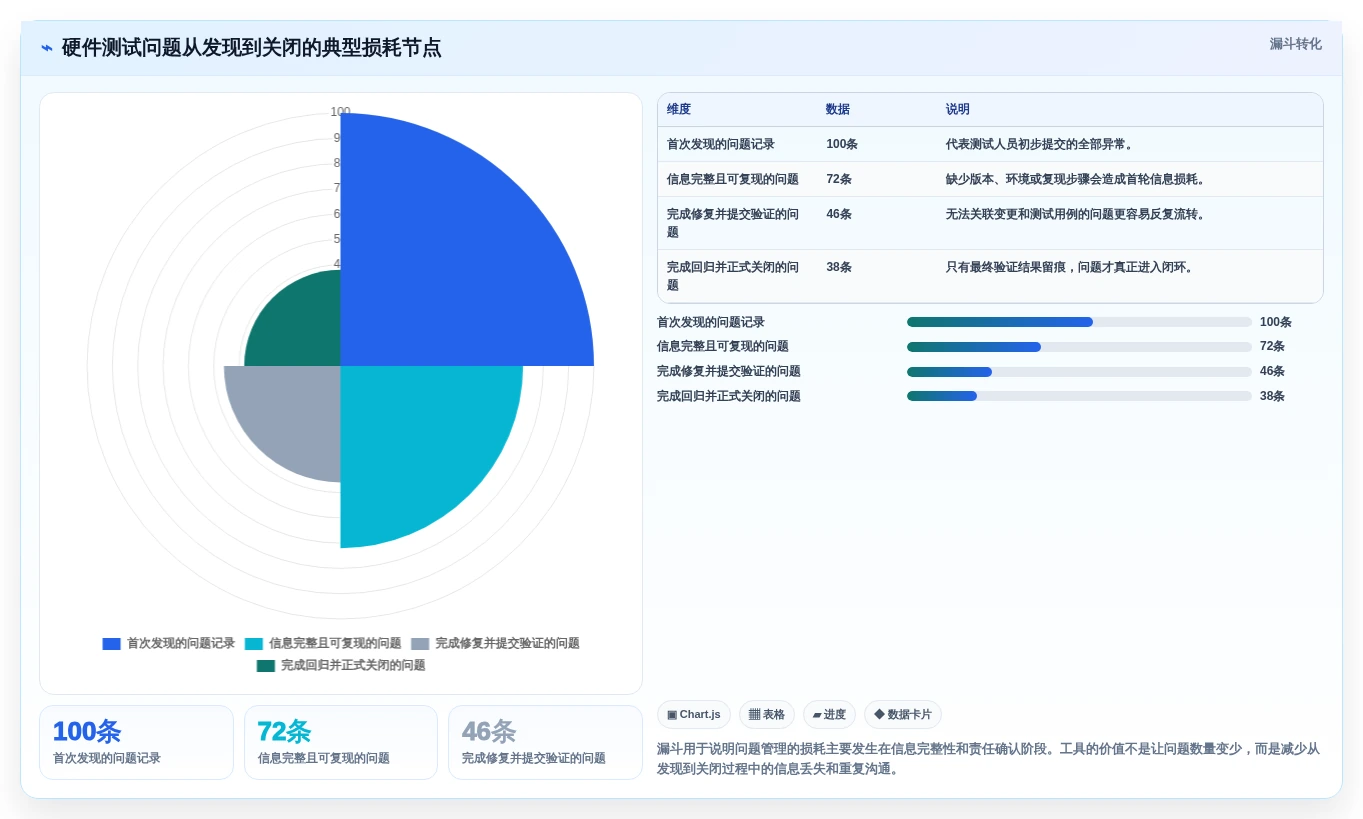This screenshot has width=1363, height=819.
Task: Click table cell 首次发现的问题记录
Action: [x=721, y=144]
